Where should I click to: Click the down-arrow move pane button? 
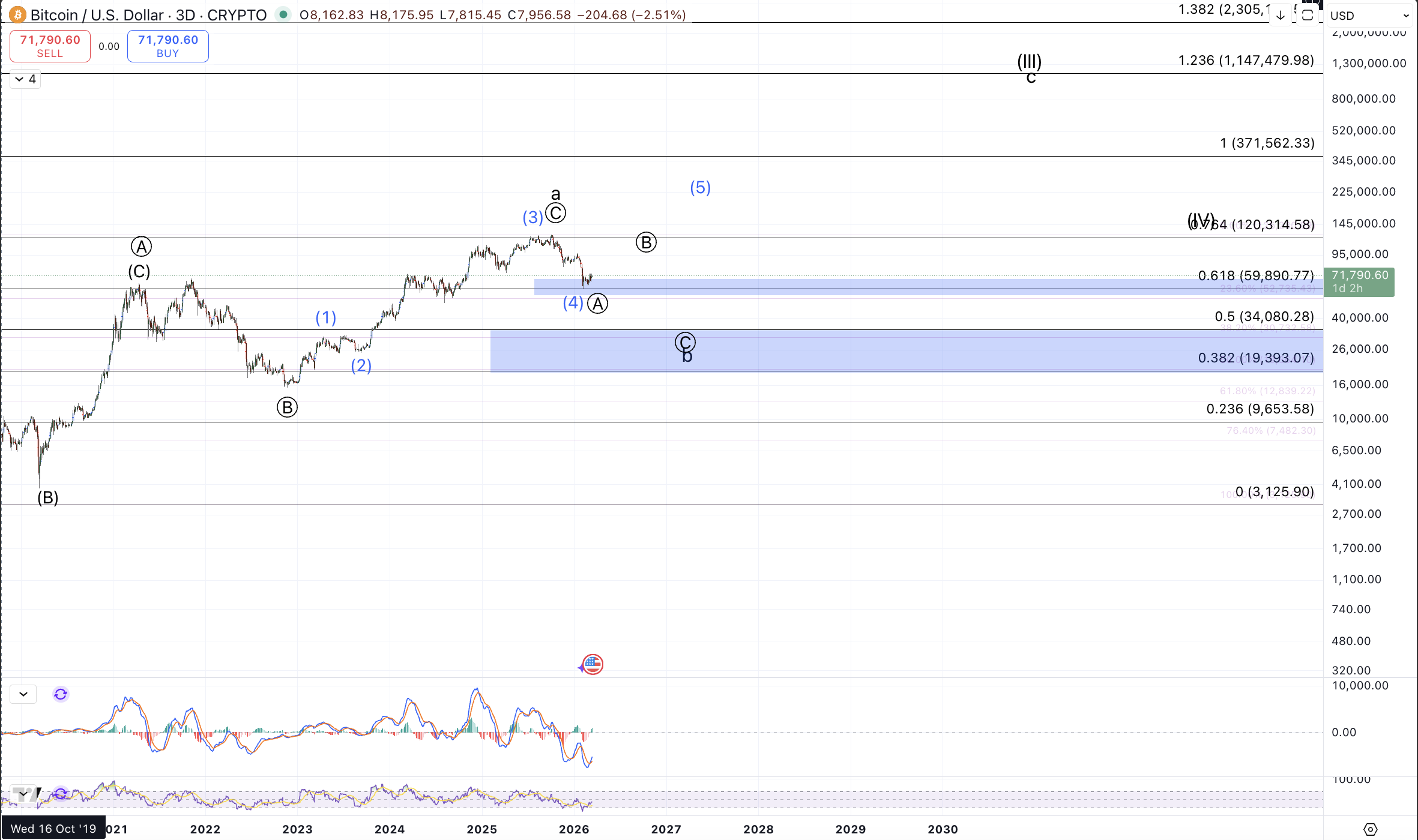(x=1280, y=16)
